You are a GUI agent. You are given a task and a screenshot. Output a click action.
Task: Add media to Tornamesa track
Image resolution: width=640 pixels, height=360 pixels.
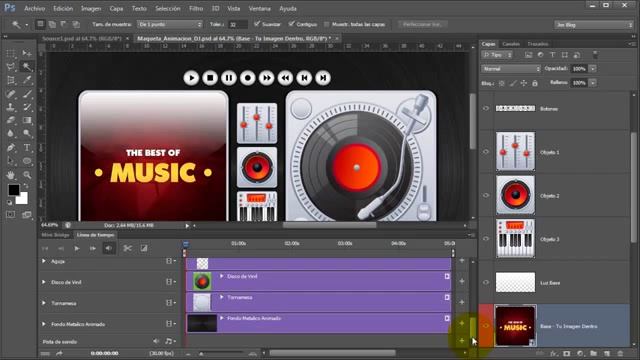pyautogui.click(x=462, y=302)
